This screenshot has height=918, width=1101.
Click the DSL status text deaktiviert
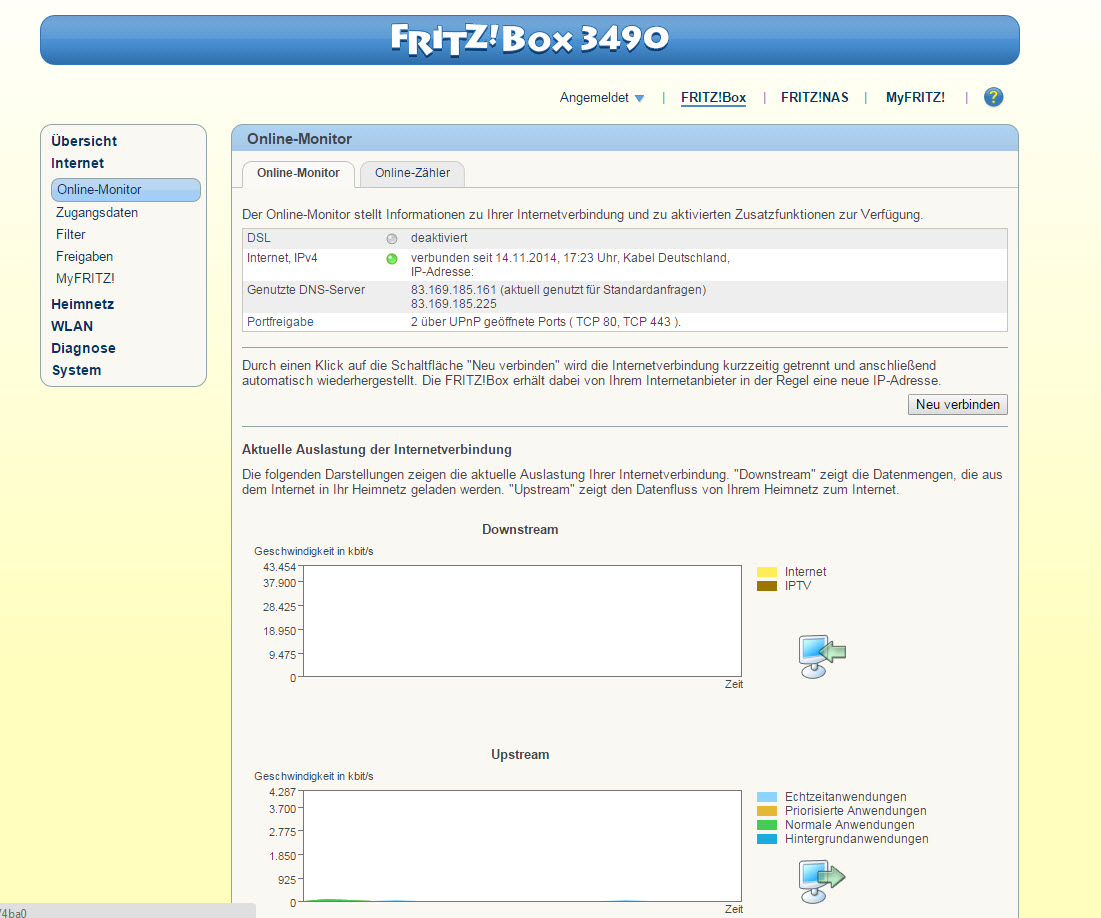click(439, 238)
